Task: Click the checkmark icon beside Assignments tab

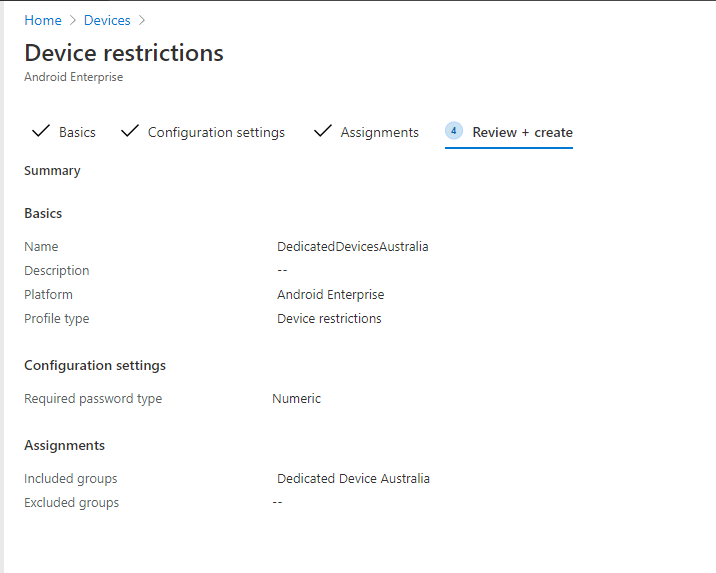Action: 322,132
